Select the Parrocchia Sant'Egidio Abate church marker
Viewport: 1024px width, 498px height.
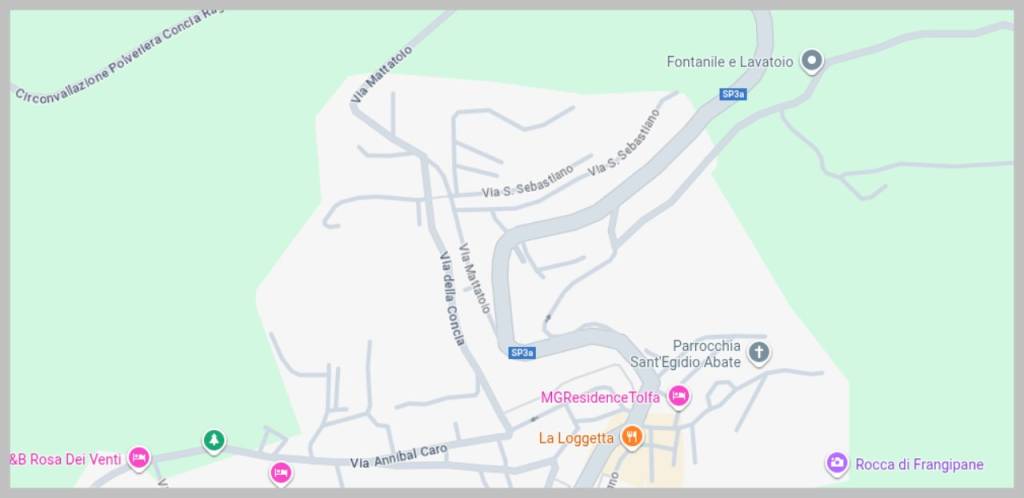(x=758, y=353)
